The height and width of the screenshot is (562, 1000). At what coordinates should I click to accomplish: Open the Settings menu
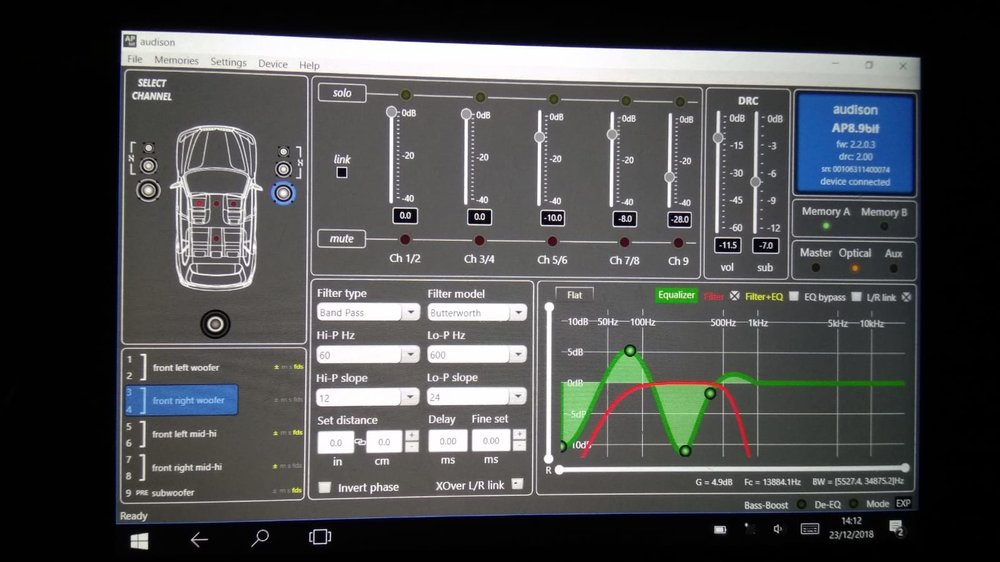pyautogui.click(x=228, y=62)
